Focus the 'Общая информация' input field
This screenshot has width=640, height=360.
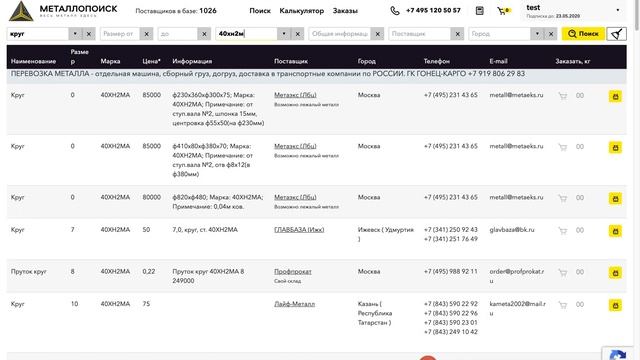pos(340,34)
